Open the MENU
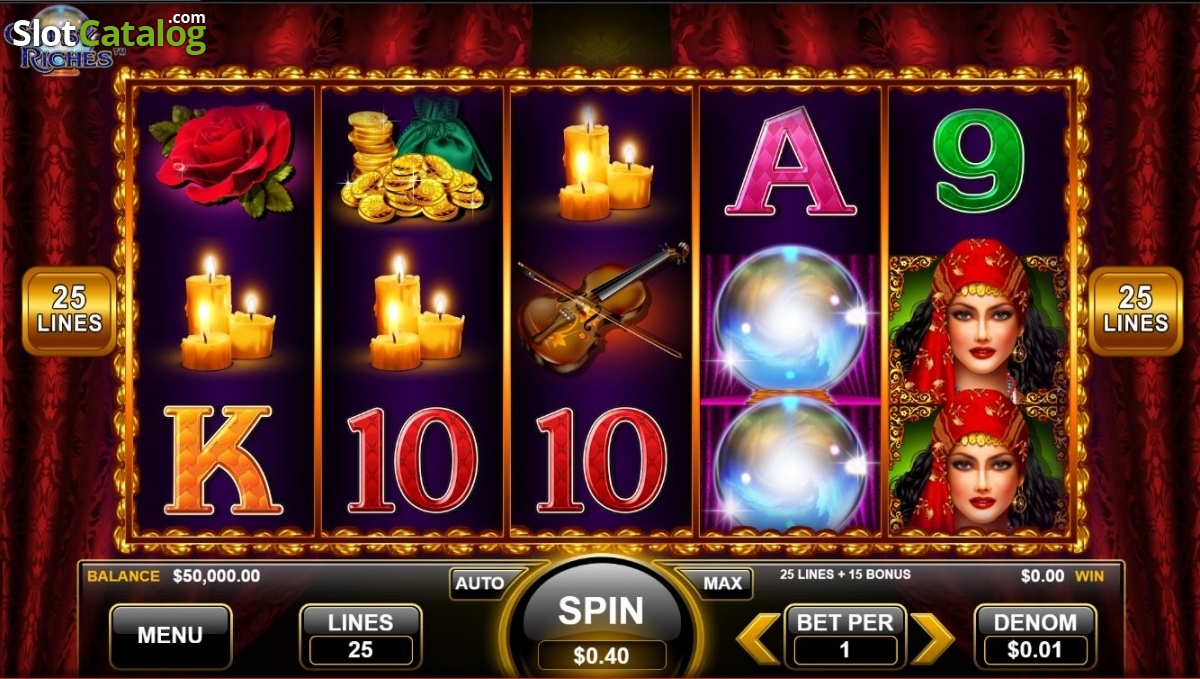Screen dimensions: 1200x679 [170, 636]
